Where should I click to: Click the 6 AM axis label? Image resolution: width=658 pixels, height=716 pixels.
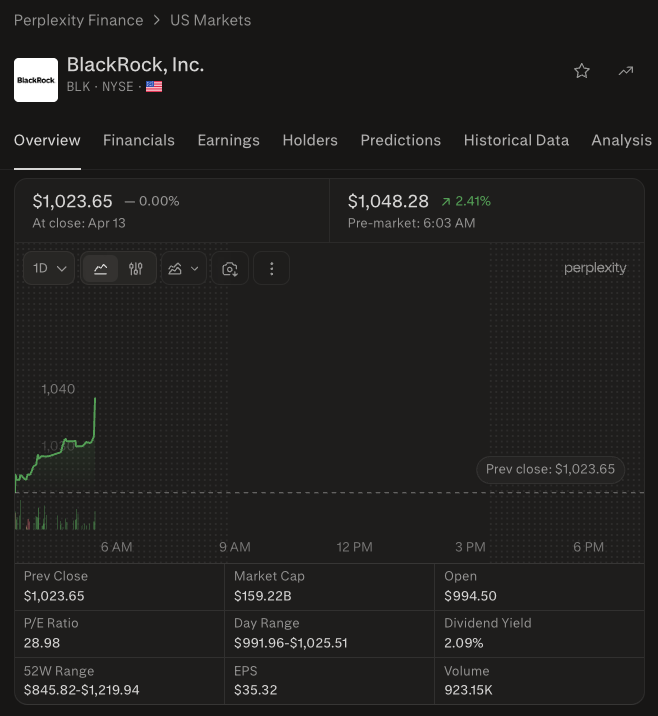coord(116,547)
